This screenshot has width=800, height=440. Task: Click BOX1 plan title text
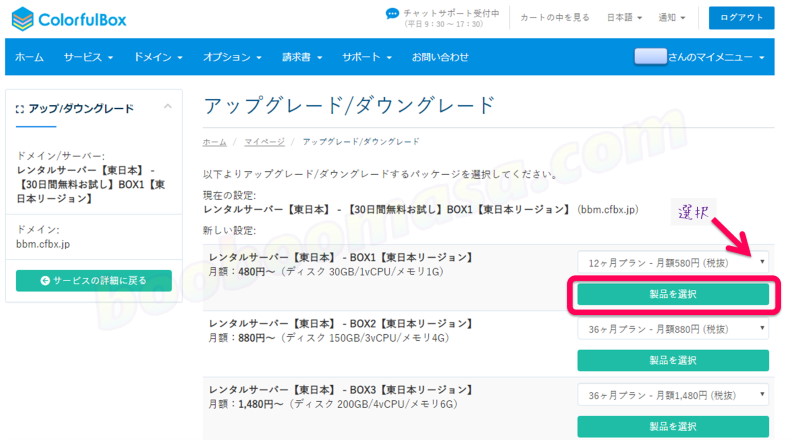[x=340, y=257]
